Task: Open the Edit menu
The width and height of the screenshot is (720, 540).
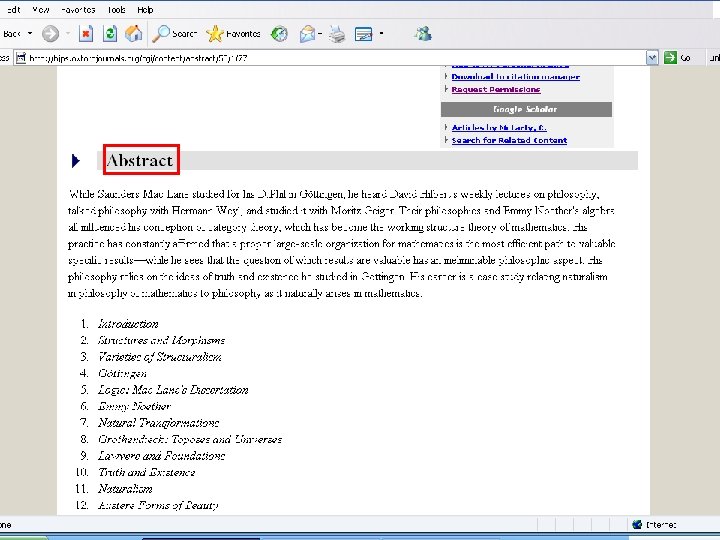Action: (x=13, y=10)
